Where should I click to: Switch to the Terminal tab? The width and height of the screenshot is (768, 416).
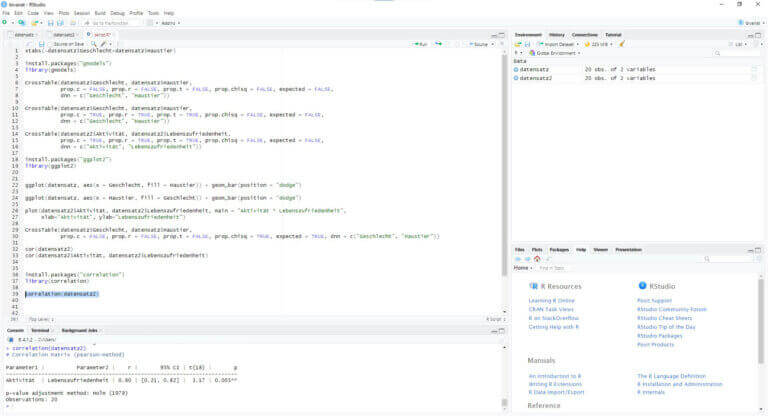40,331
